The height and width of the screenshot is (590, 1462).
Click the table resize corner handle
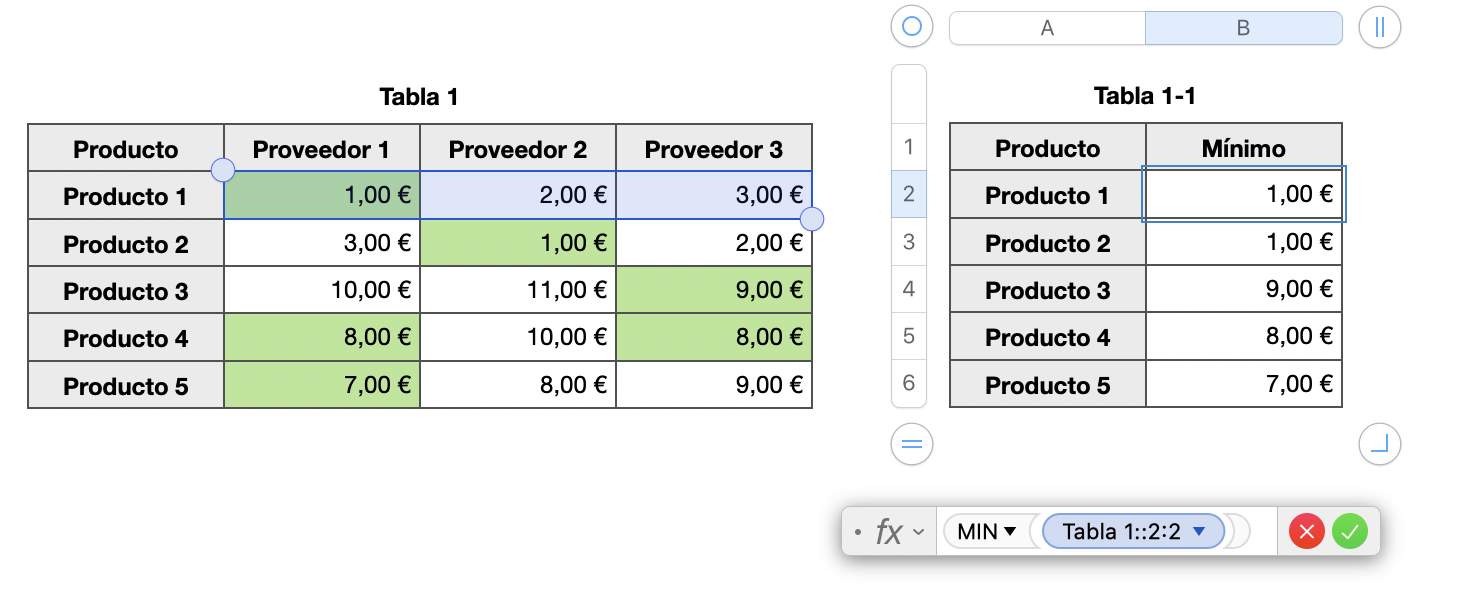tap(1380, 443)
